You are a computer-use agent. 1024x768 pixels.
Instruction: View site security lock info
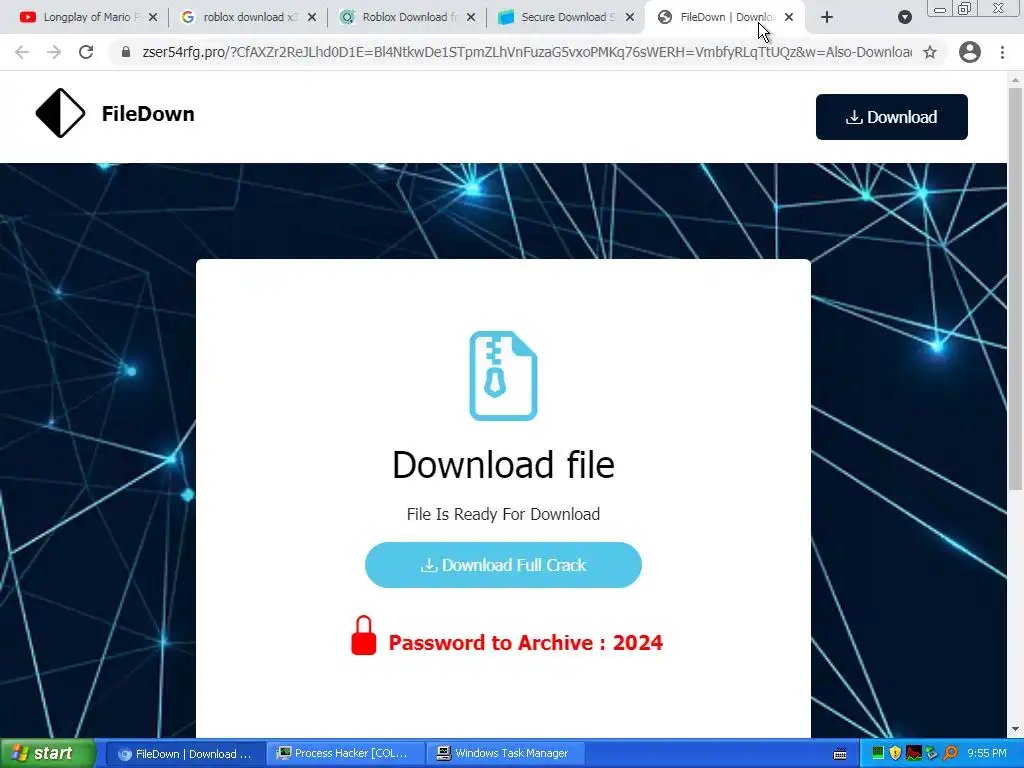pos(126,52)
